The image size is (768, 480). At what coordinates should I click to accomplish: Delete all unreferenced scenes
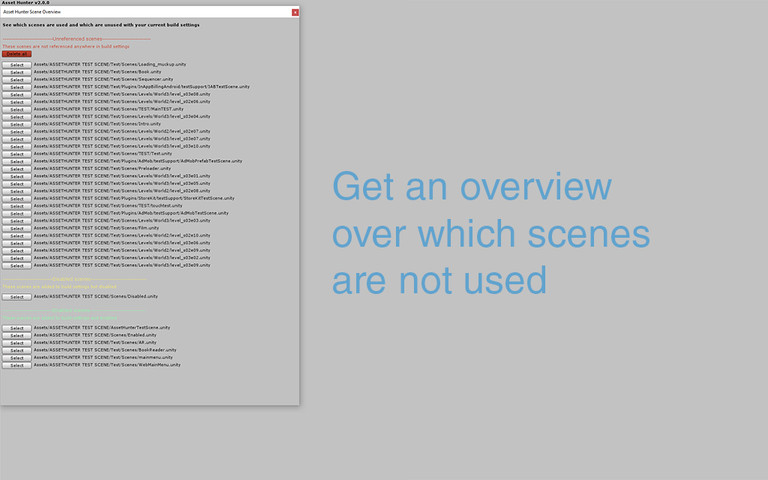coord(17,54)
